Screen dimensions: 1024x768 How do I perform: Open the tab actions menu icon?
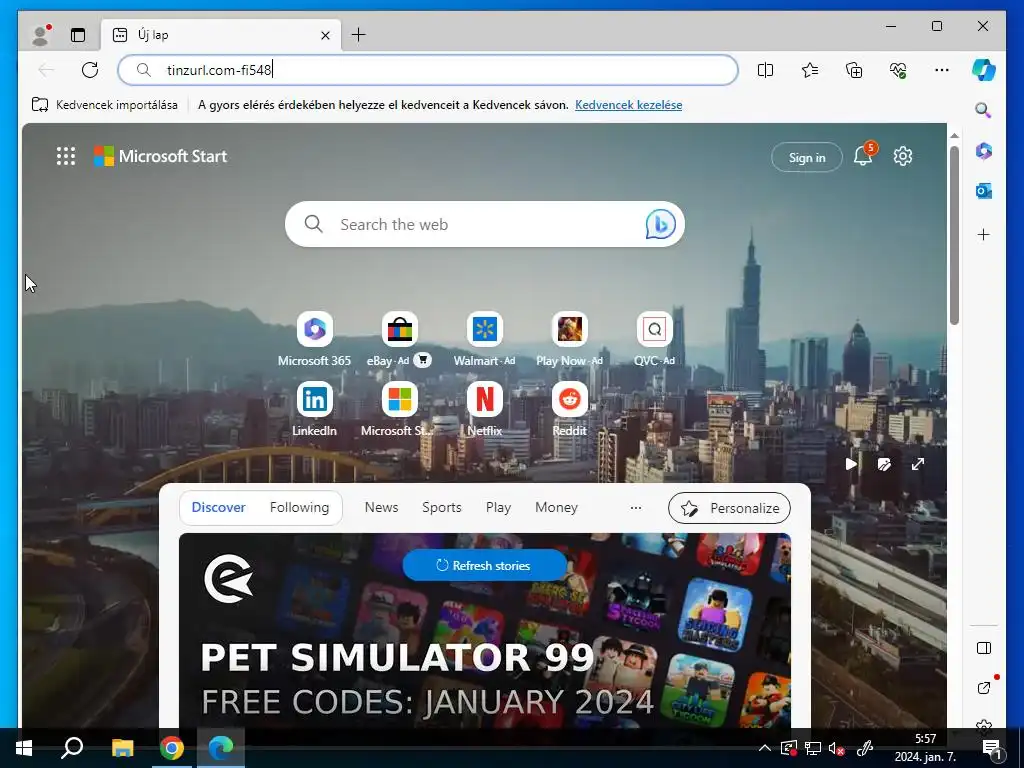[78, 35]
